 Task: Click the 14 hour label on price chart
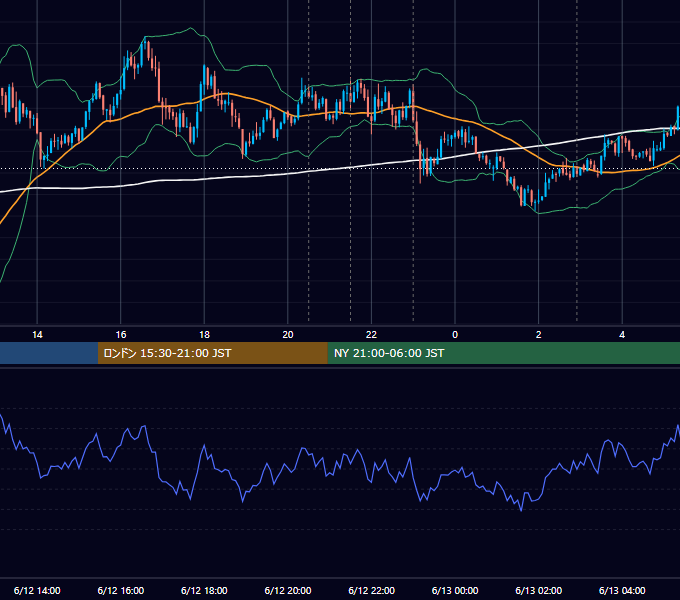(x=37, y=335)
